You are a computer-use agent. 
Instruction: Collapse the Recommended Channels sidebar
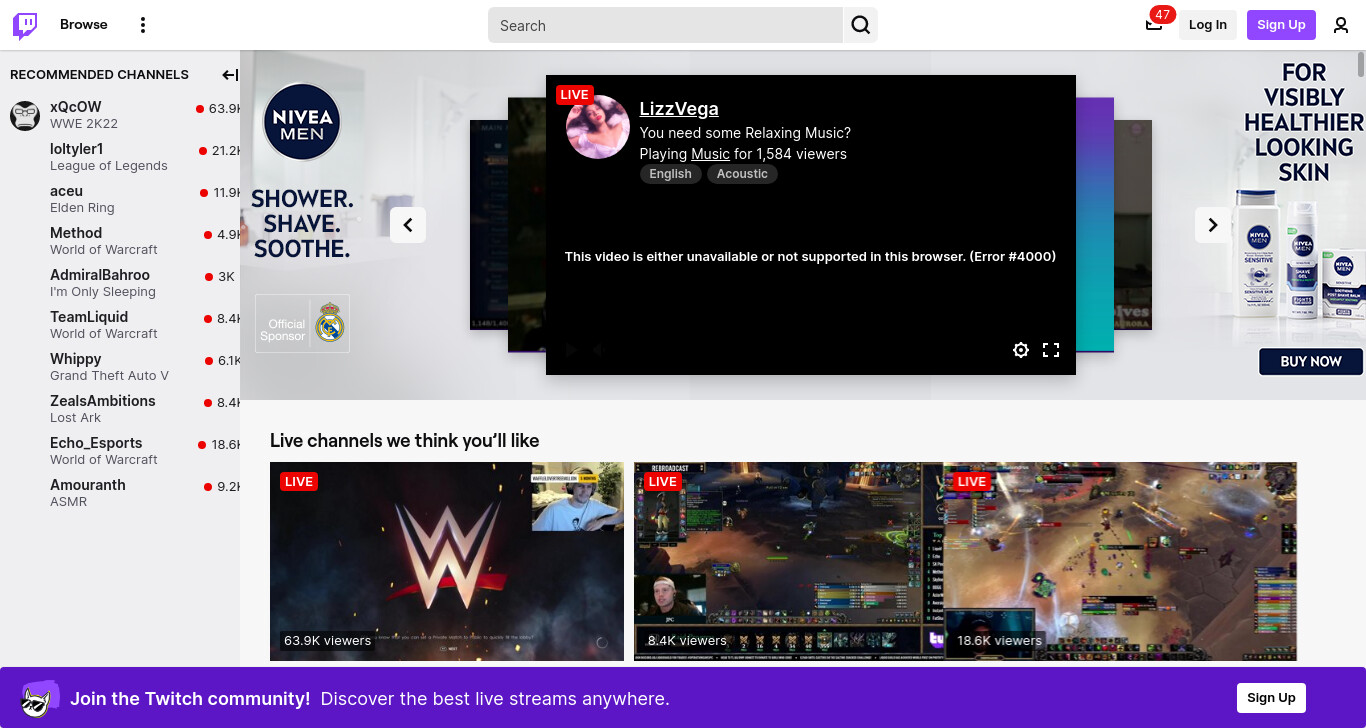230,75
